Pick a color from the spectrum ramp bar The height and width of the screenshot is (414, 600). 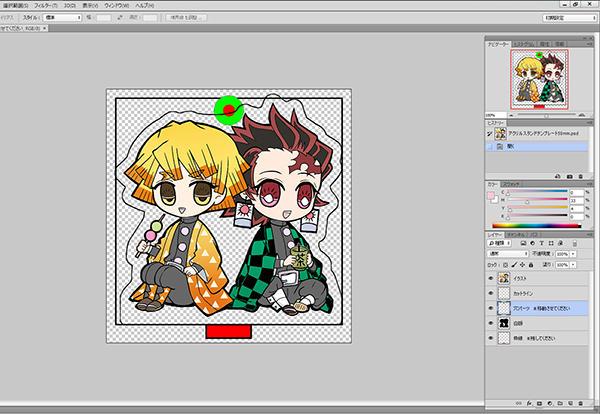(x=536, y=226)
